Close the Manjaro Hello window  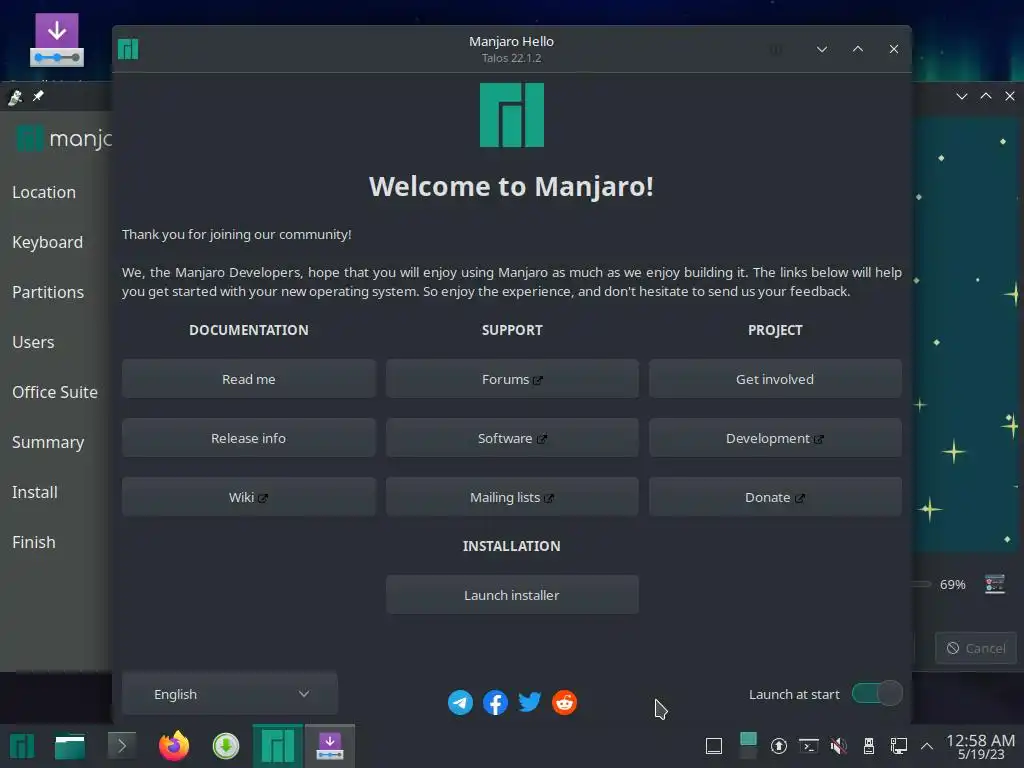click(x=893, y=49)
